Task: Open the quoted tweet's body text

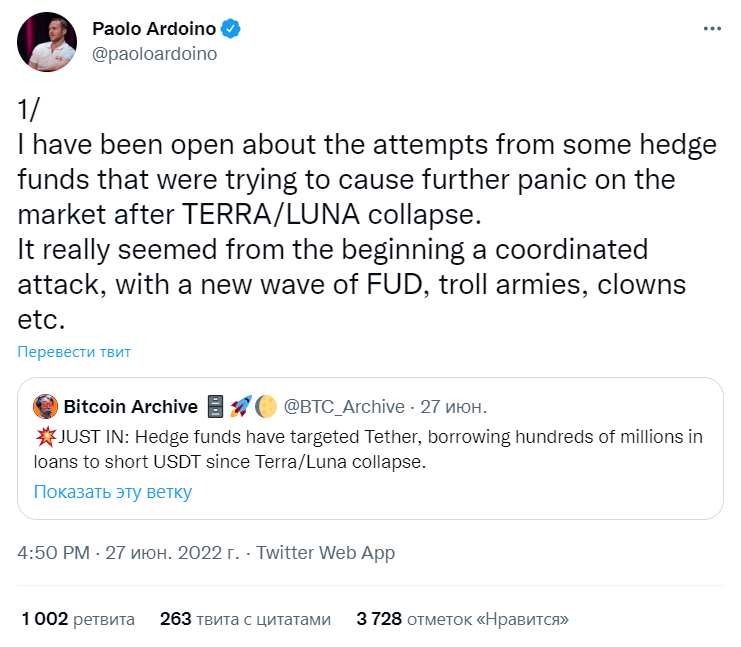Action: (x=380, y=448)
